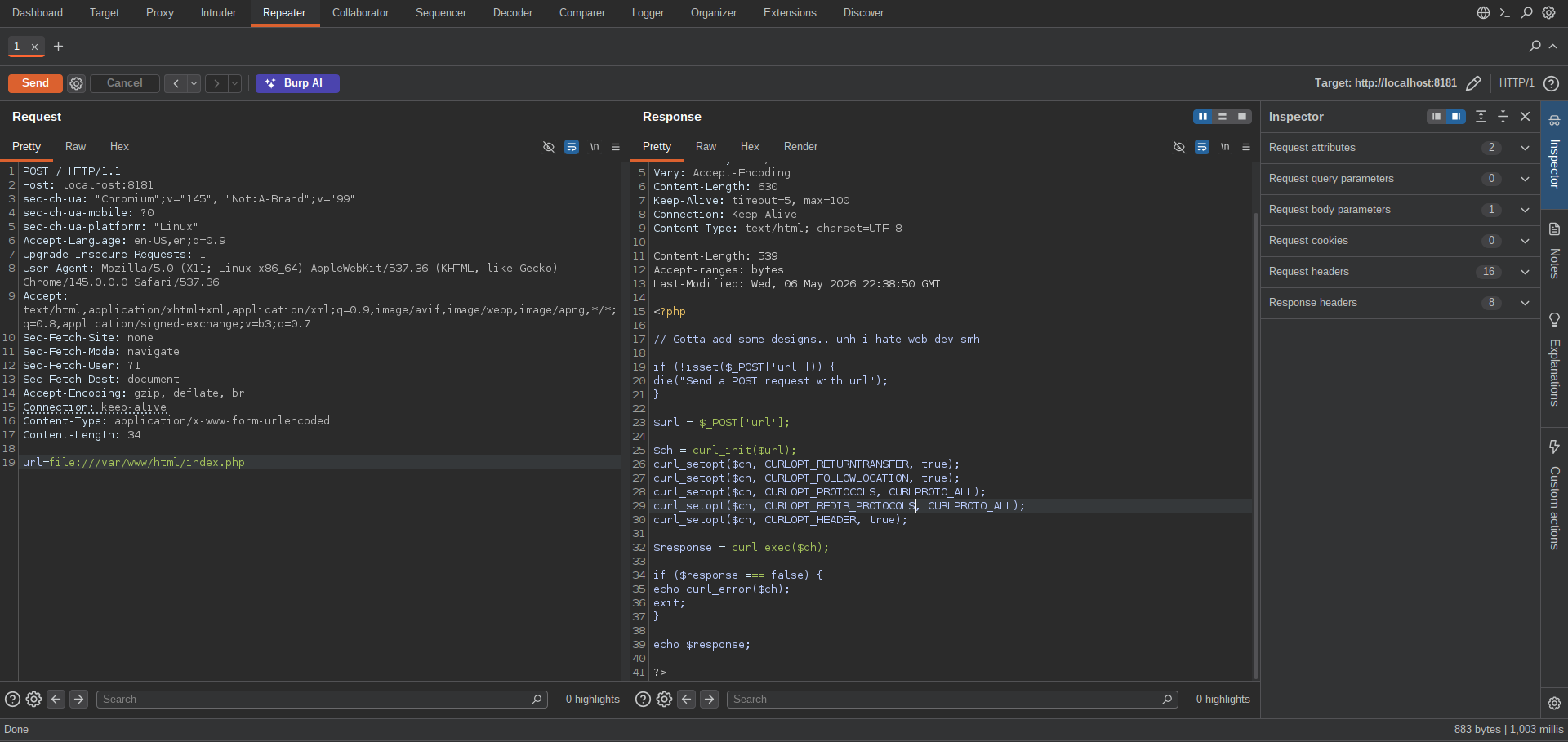Screen dimensions: 1568x742
Task: Open the Proxy tab
Action: pyautogui.click(x=160, y=13)
